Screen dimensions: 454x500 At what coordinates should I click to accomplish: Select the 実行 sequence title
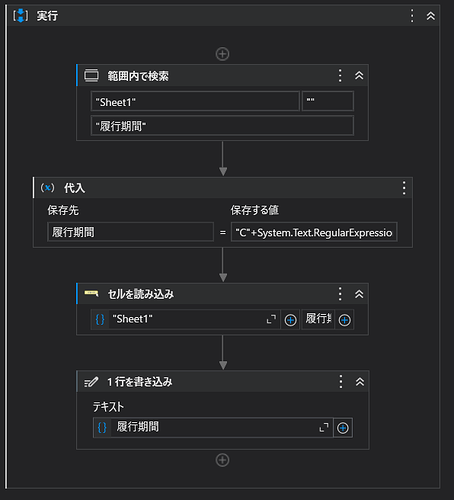[47, 16]
